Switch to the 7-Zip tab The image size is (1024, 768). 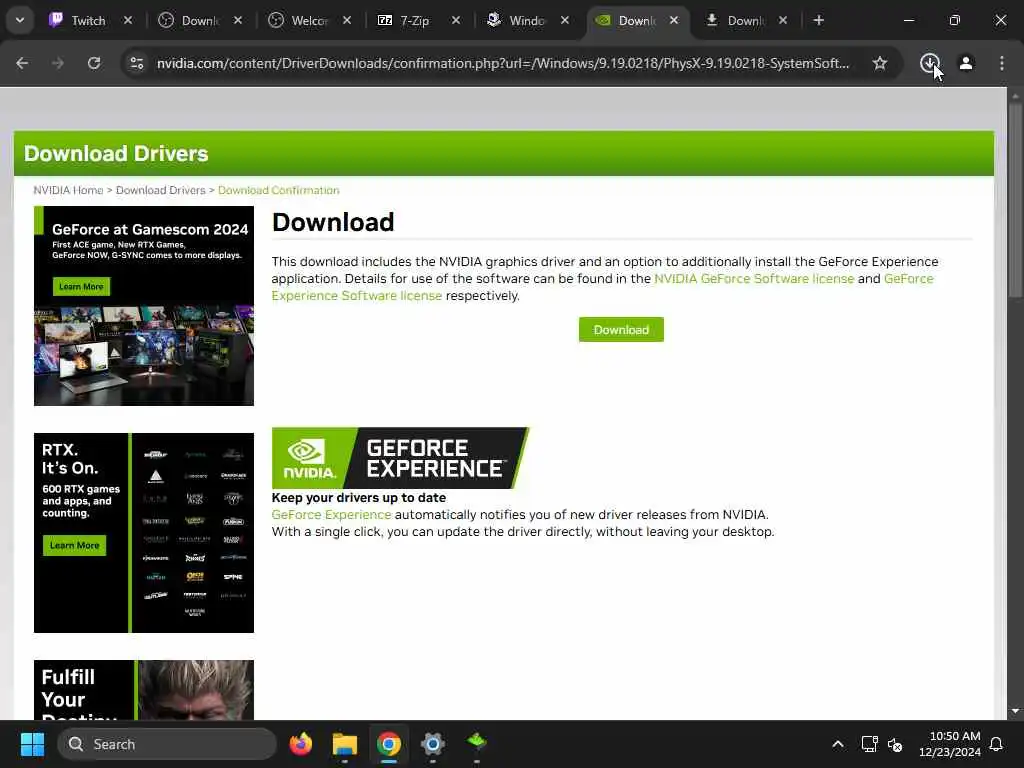(414, 20)
